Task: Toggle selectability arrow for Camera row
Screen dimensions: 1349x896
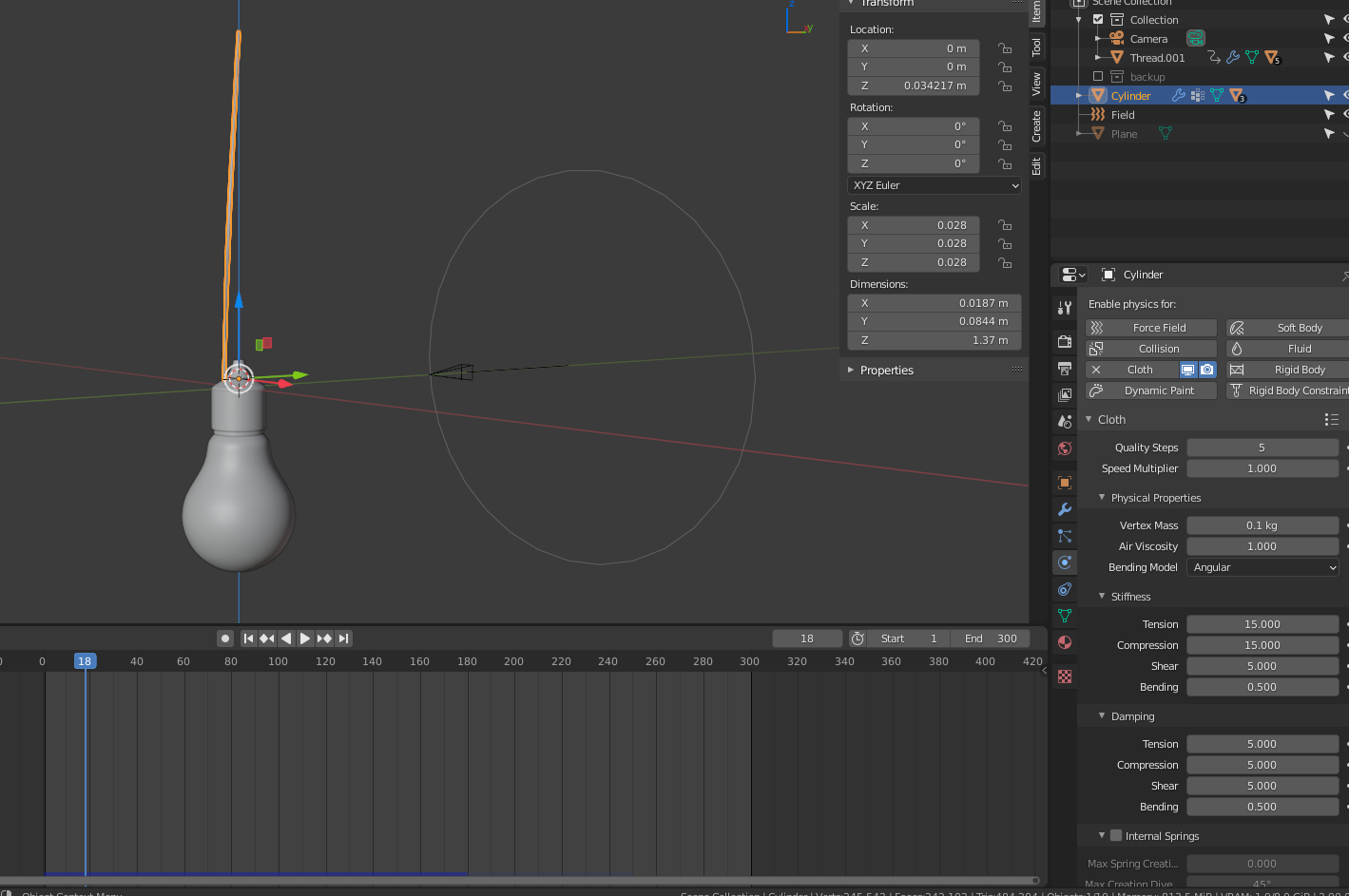Action: [1329, 38]
